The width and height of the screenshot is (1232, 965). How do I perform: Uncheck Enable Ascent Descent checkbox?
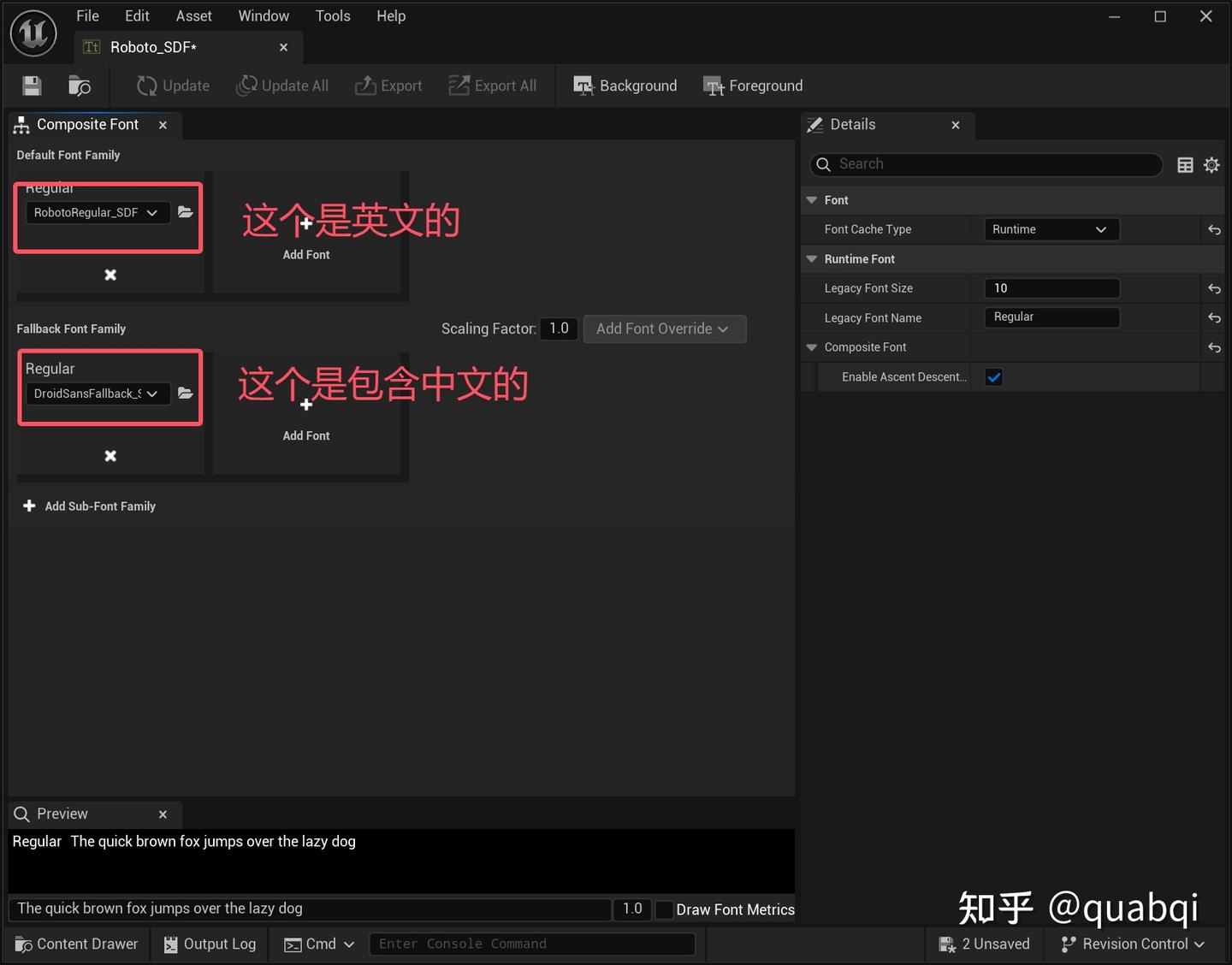tap(993, 376)
